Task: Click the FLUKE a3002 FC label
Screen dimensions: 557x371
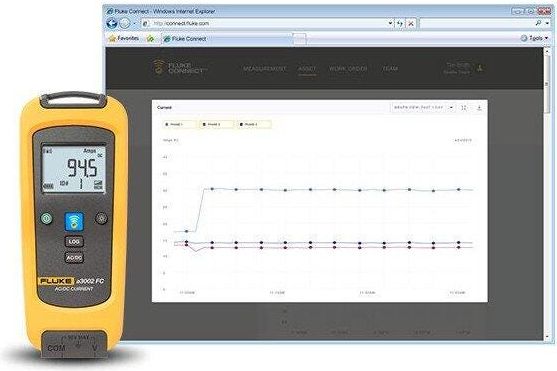Action: click(x=71, y=281)
